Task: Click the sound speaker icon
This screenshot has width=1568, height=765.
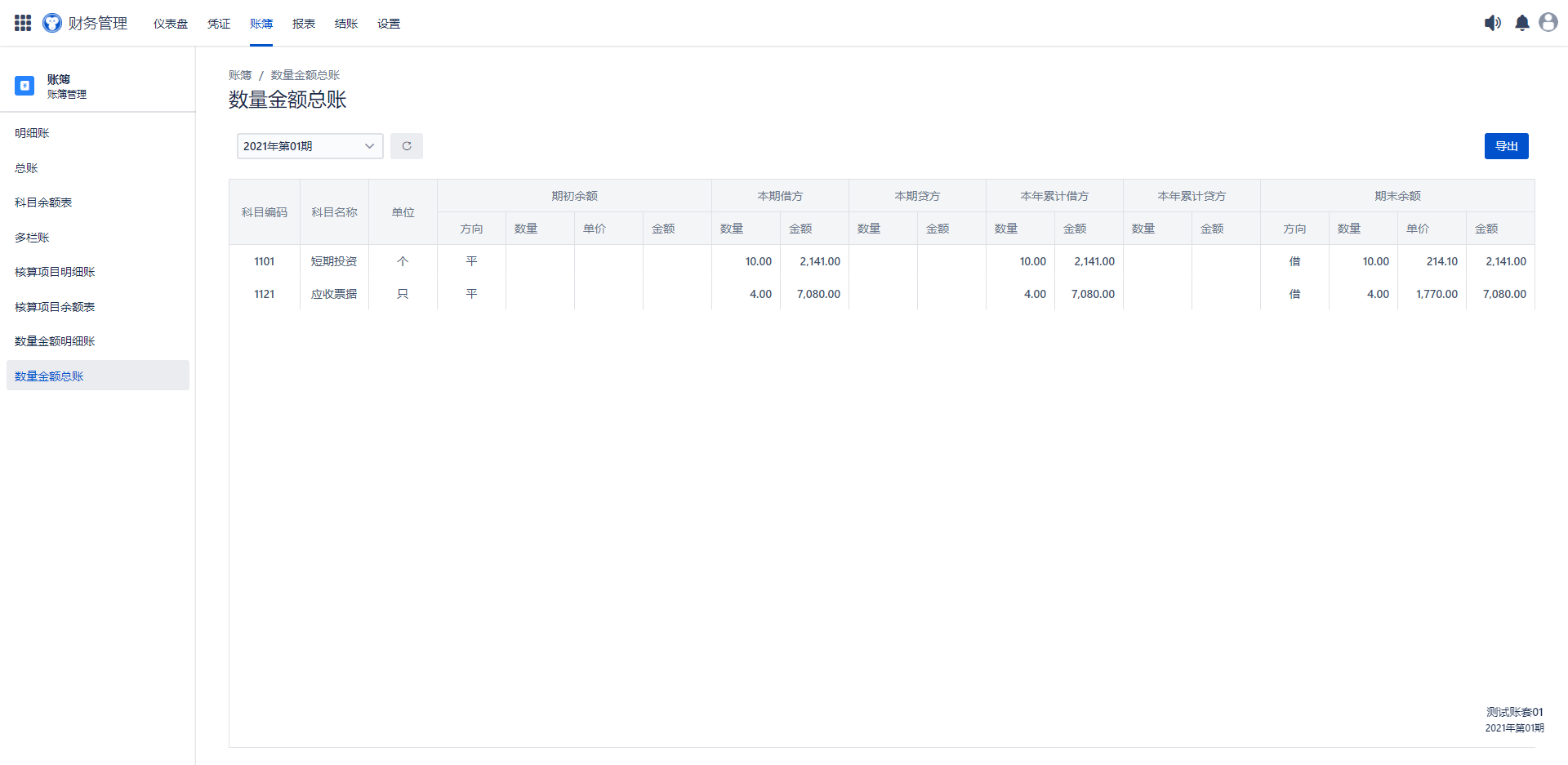Action: click(x=1492, y=23)
